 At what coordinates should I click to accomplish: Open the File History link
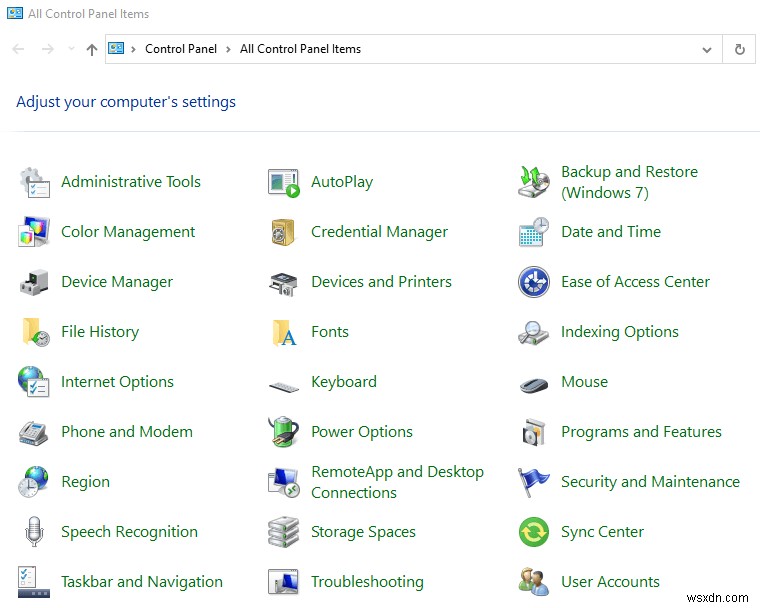coord(100,332)
